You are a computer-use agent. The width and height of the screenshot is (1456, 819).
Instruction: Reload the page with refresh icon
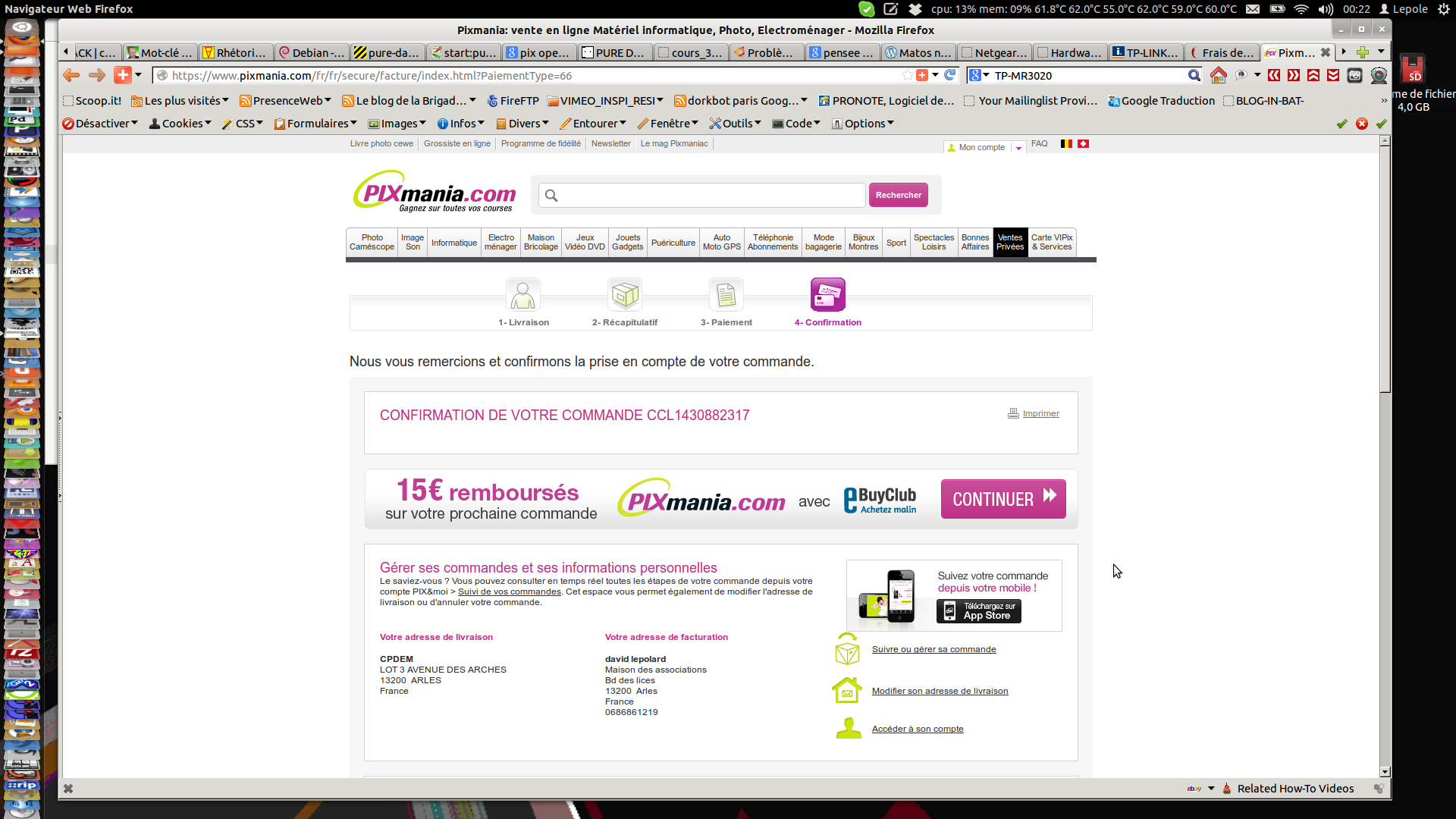tap(949, 75)
